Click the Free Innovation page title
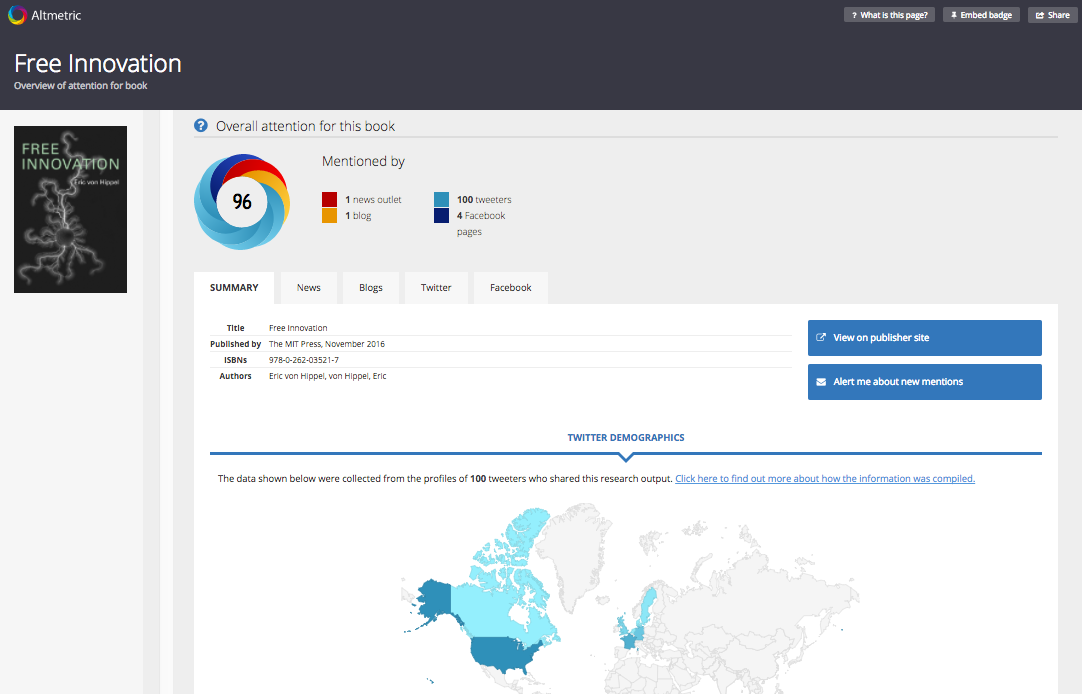This screenshot has width=1082, height=694. coord(97,63)
